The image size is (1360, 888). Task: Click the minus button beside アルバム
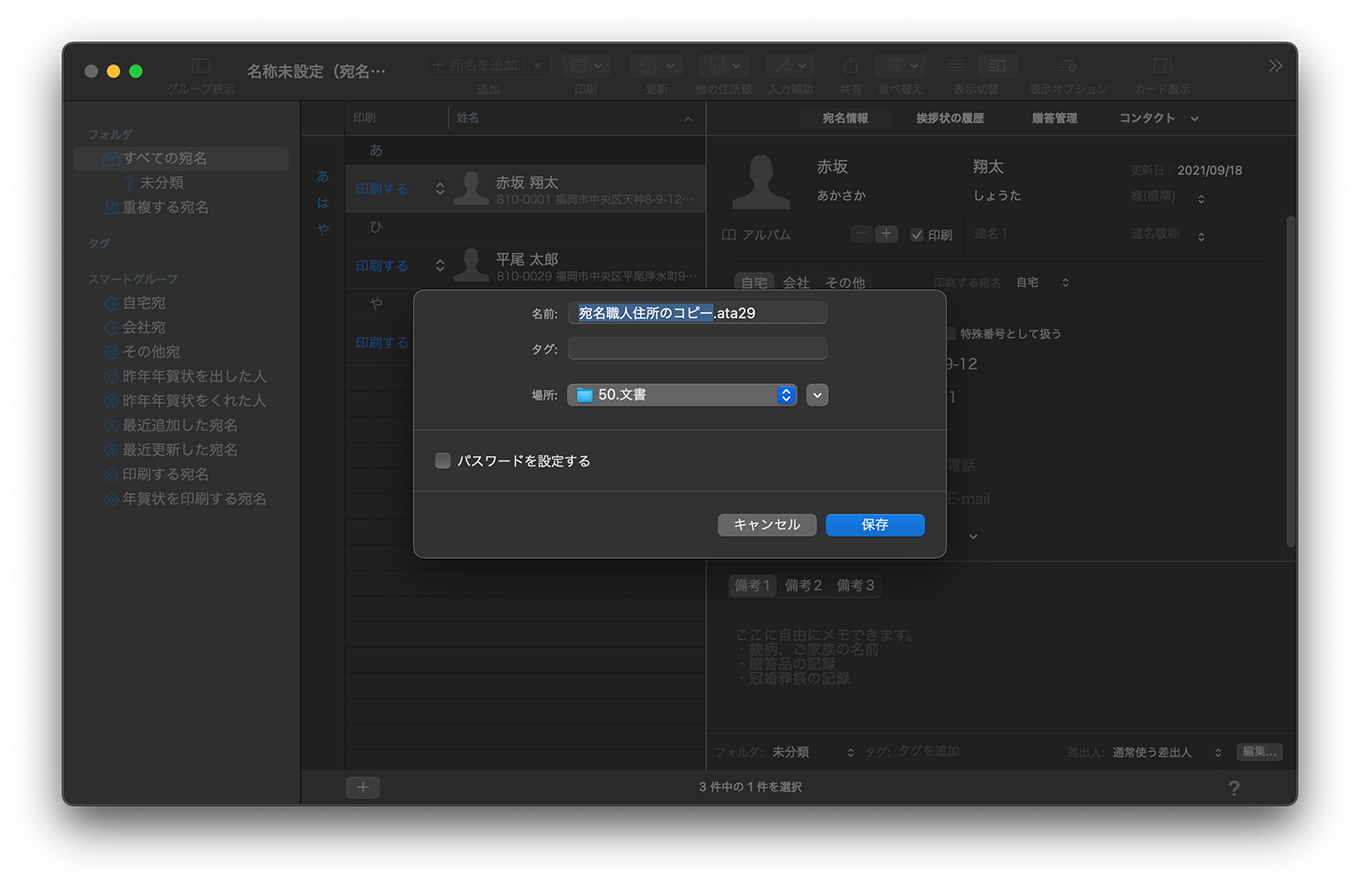coord(862,234)
